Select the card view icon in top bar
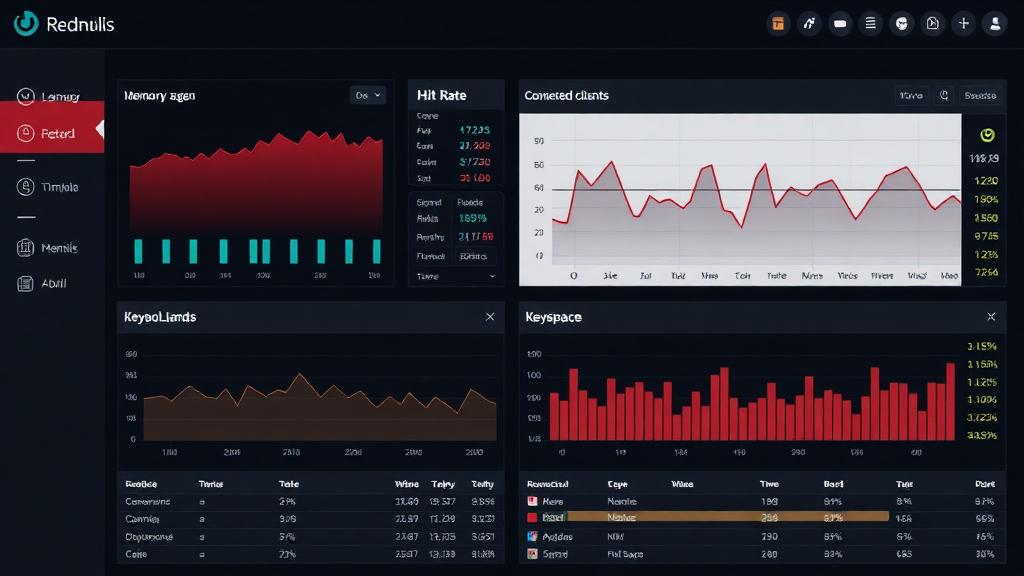1024x576 pixels. [x=841, y=23]
